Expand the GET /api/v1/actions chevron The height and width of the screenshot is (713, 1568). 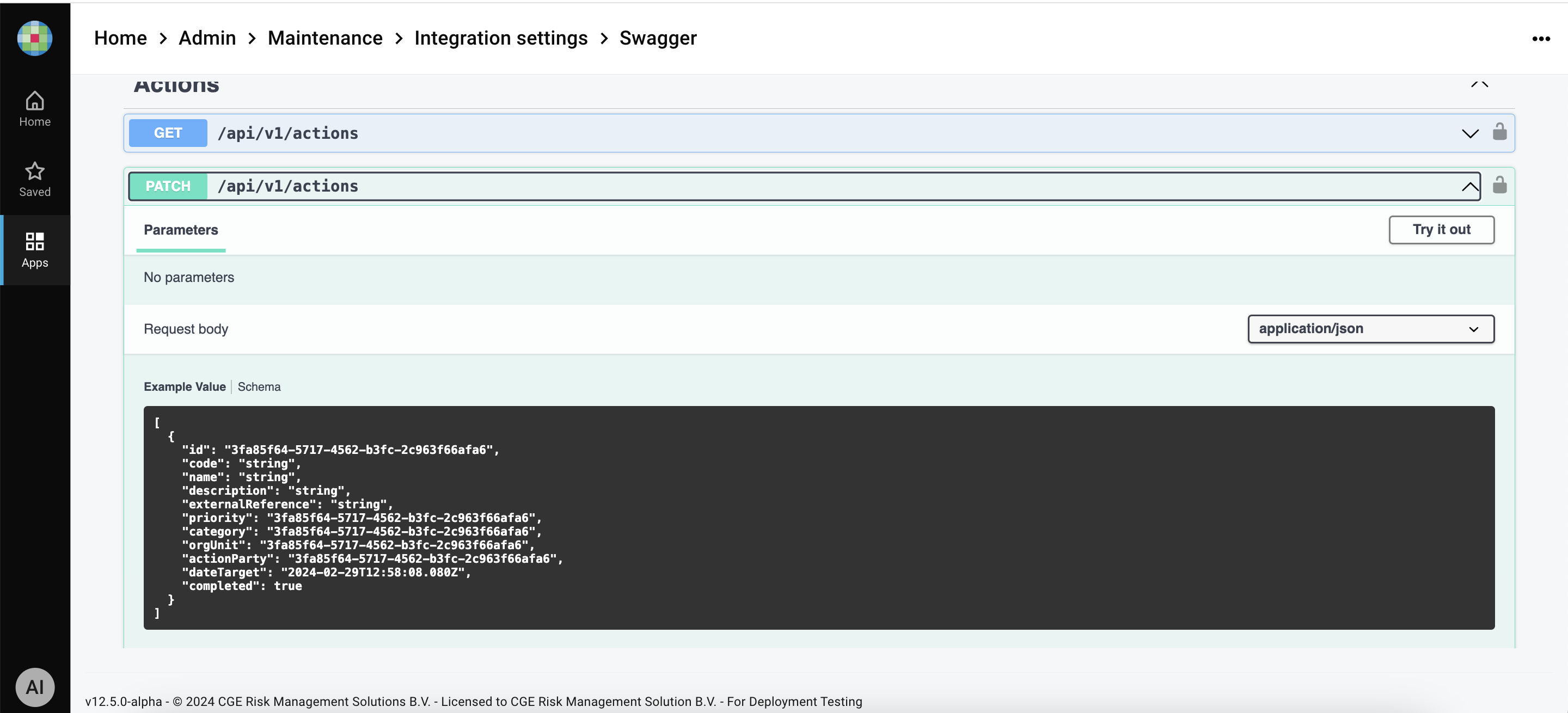1469,134
